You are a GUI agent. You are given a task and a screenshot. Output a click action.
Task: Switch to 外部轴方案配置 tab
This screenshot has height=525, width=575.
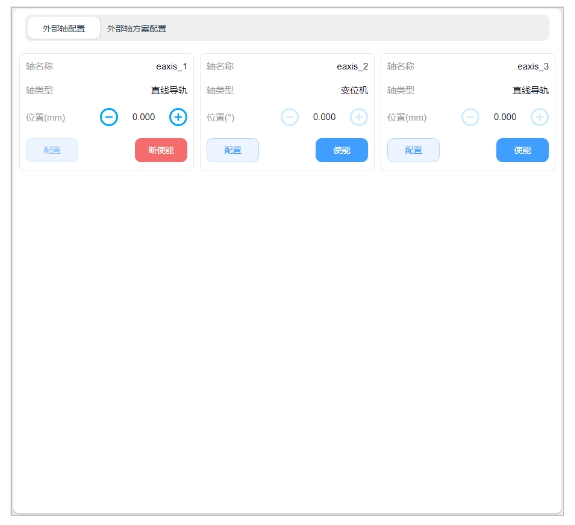[x=136, y=28]
